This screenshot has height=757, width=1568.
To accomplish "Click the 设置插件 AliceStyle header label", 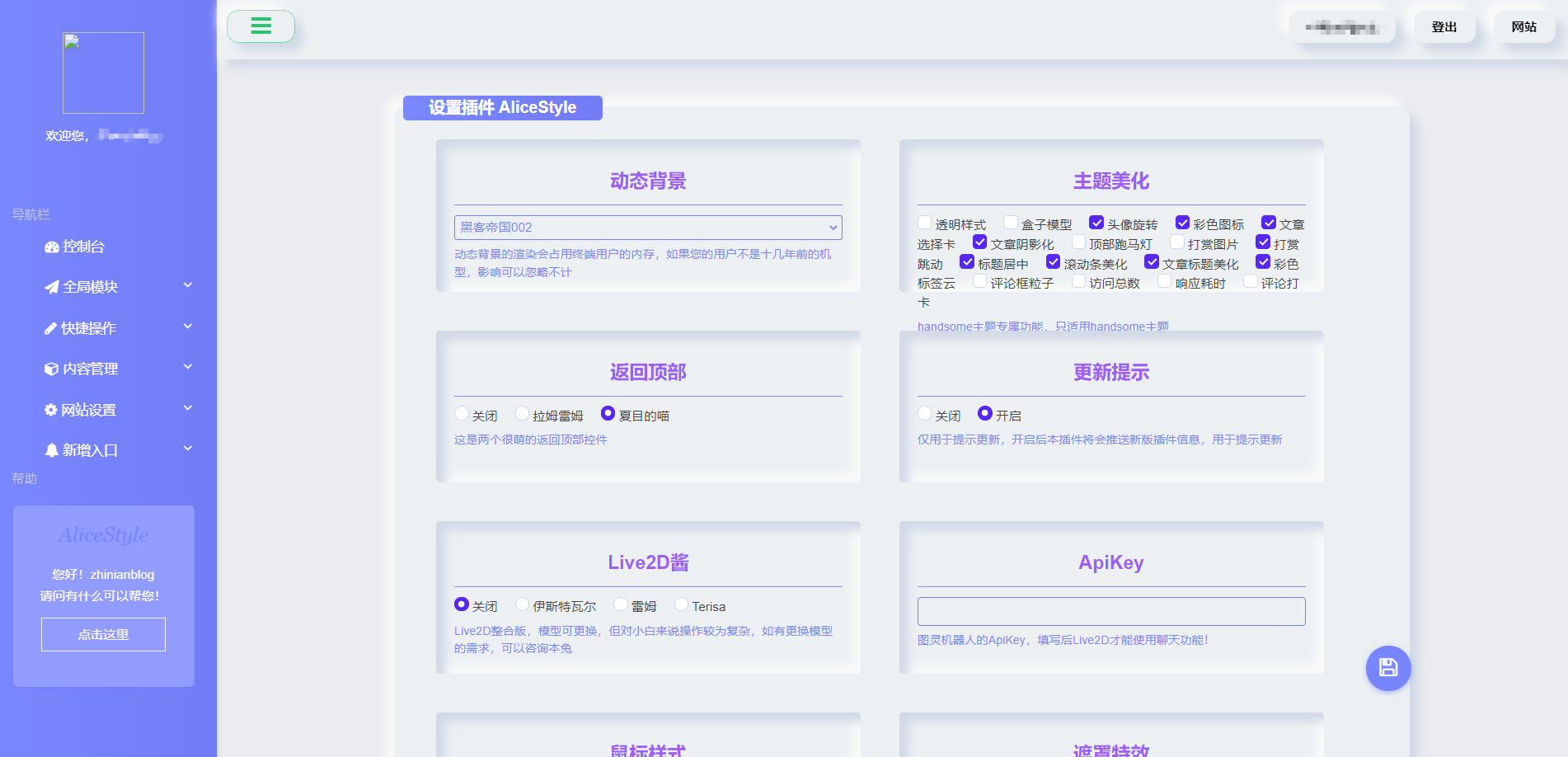I will click(502, 108).
